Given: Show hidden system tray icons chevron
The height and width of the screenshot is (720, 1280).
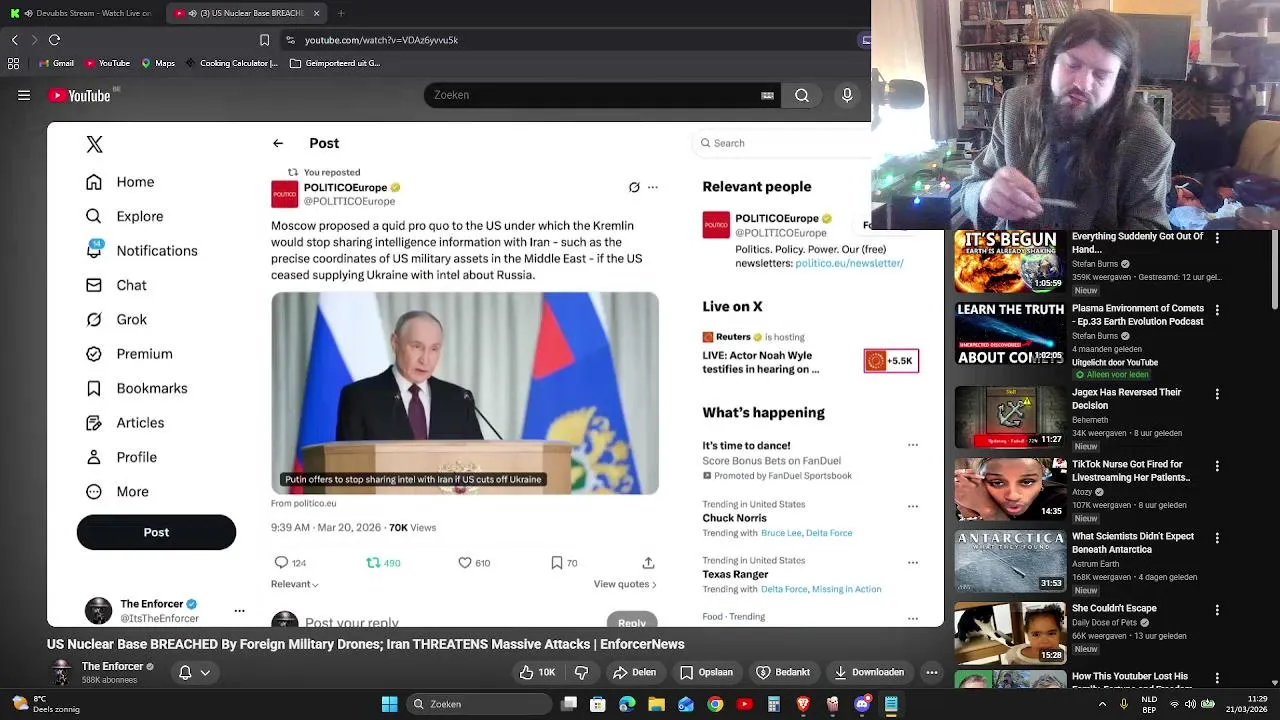Looking at the screenshot, I should [1102, 704].
